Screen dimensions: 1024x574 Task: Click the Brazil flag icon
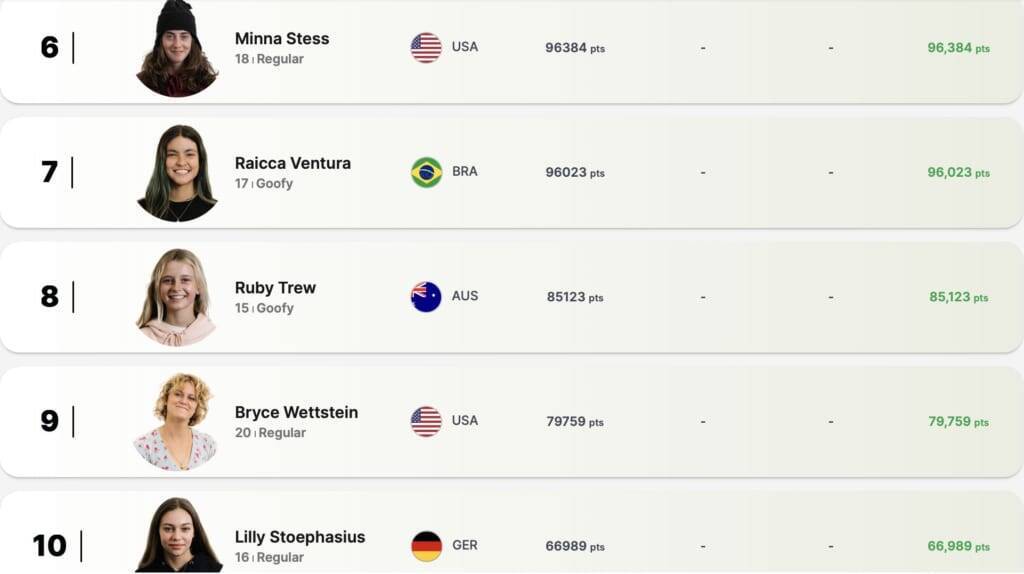426,172
